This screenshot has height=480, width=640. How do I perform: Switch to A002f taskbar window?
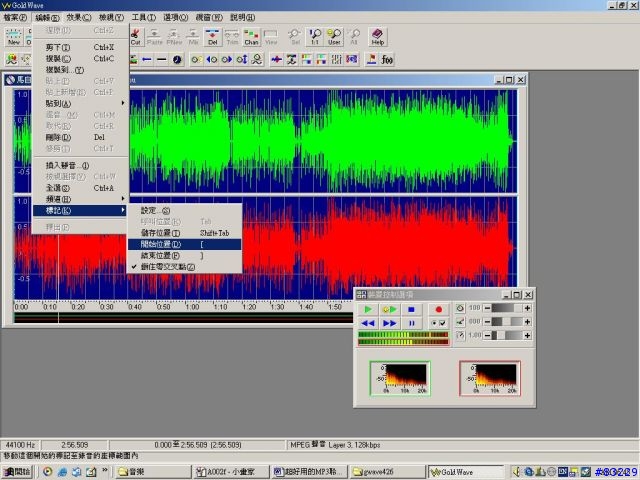(231, 471)
